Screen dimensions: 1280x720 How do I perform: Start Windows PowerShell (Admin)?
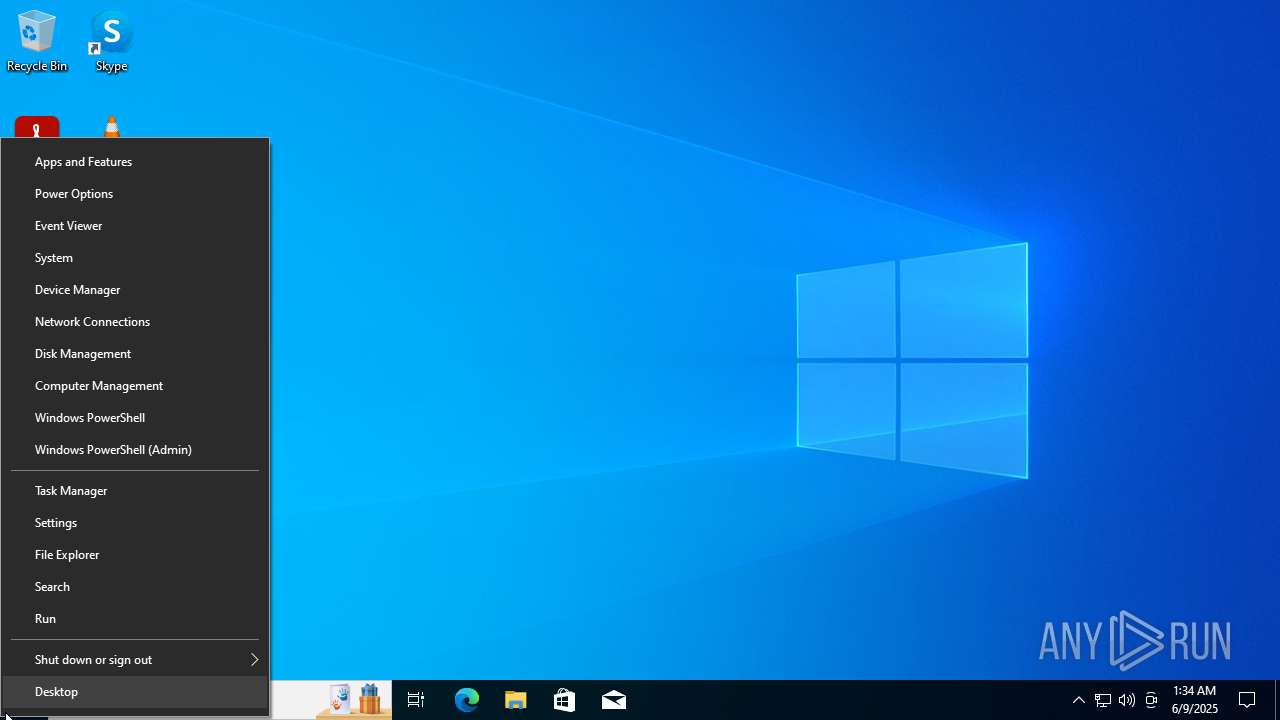pos(135,450)
